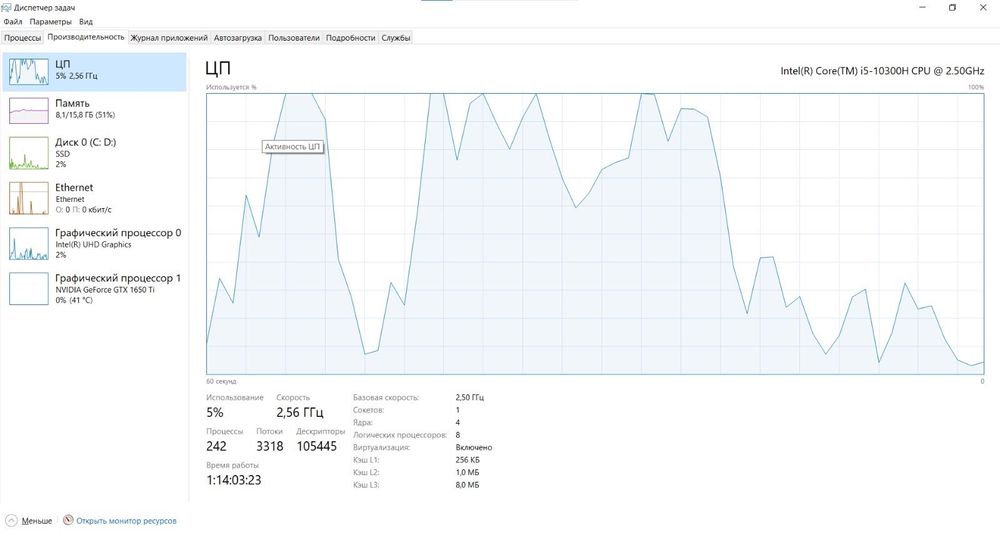The height and width of the screenshot is (535, 1000).
Task: Open the Файл menu
Action: tap(13, 22)
